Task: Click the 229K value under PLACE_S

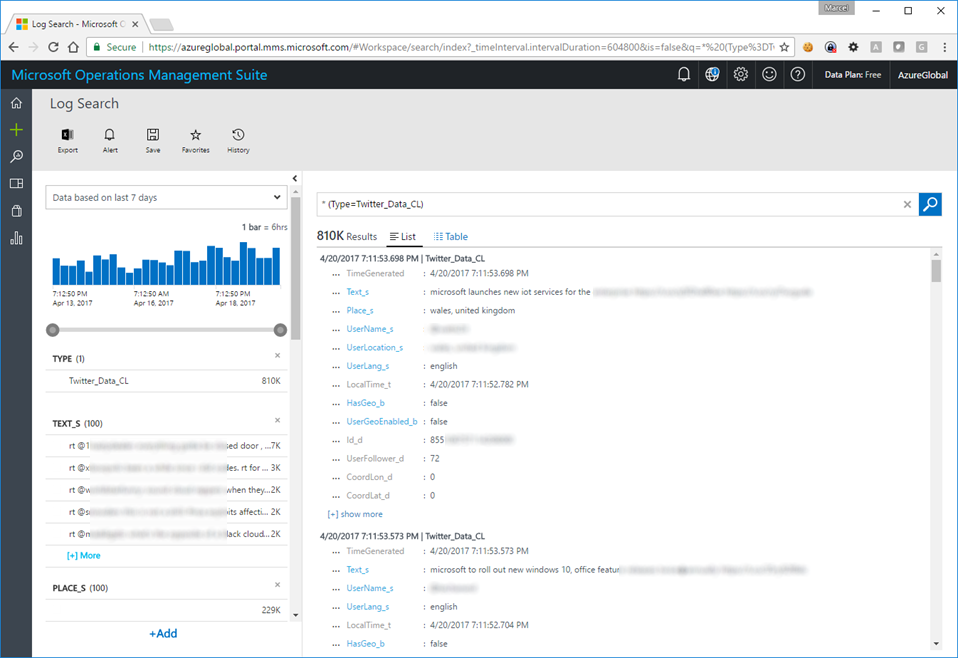Action: click(271, 610)
